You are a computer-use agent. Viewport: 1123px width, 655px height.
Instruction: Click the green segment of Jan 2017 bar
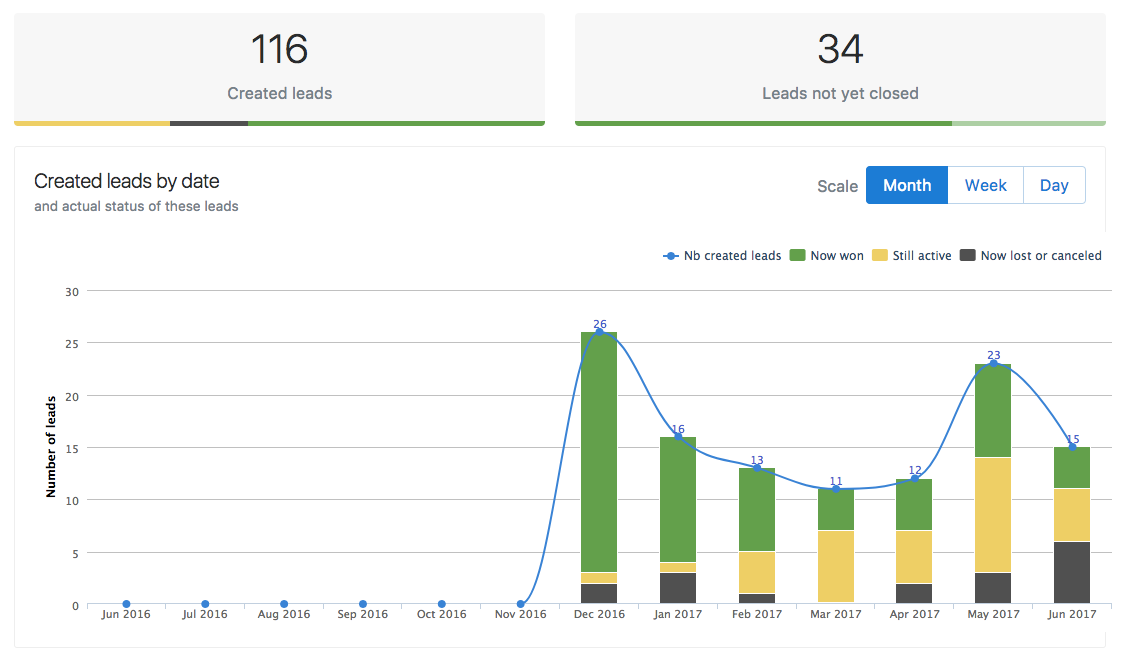pyautogui.click(x=678, y=500)
